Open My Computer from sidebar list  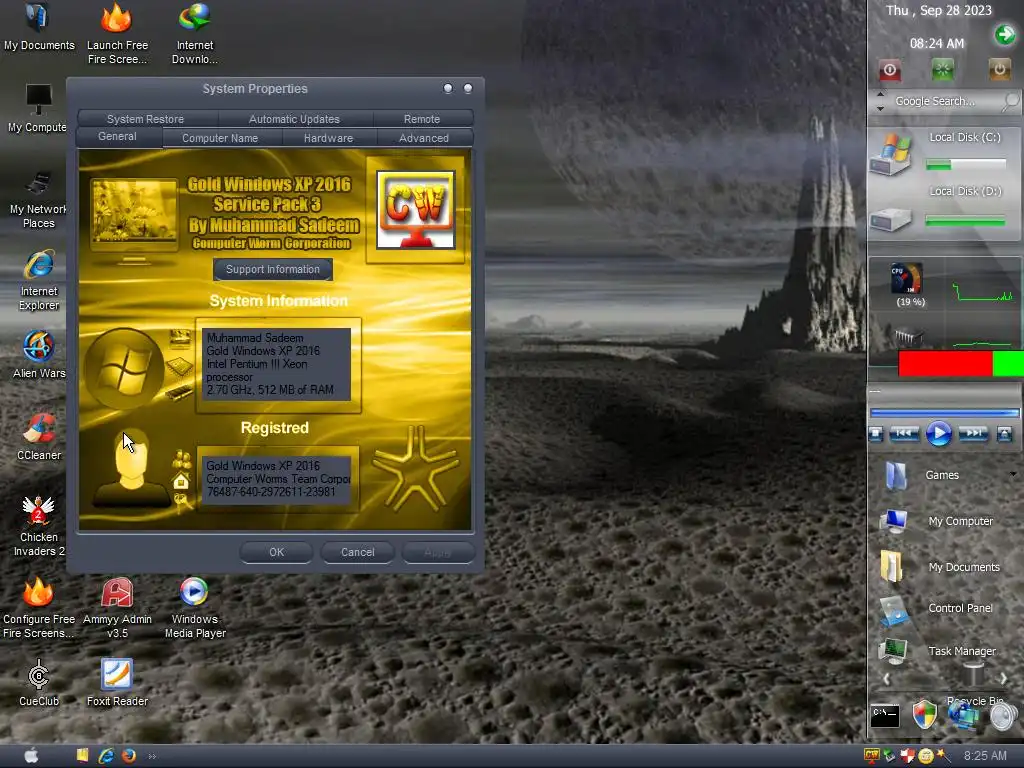[936, 521]
